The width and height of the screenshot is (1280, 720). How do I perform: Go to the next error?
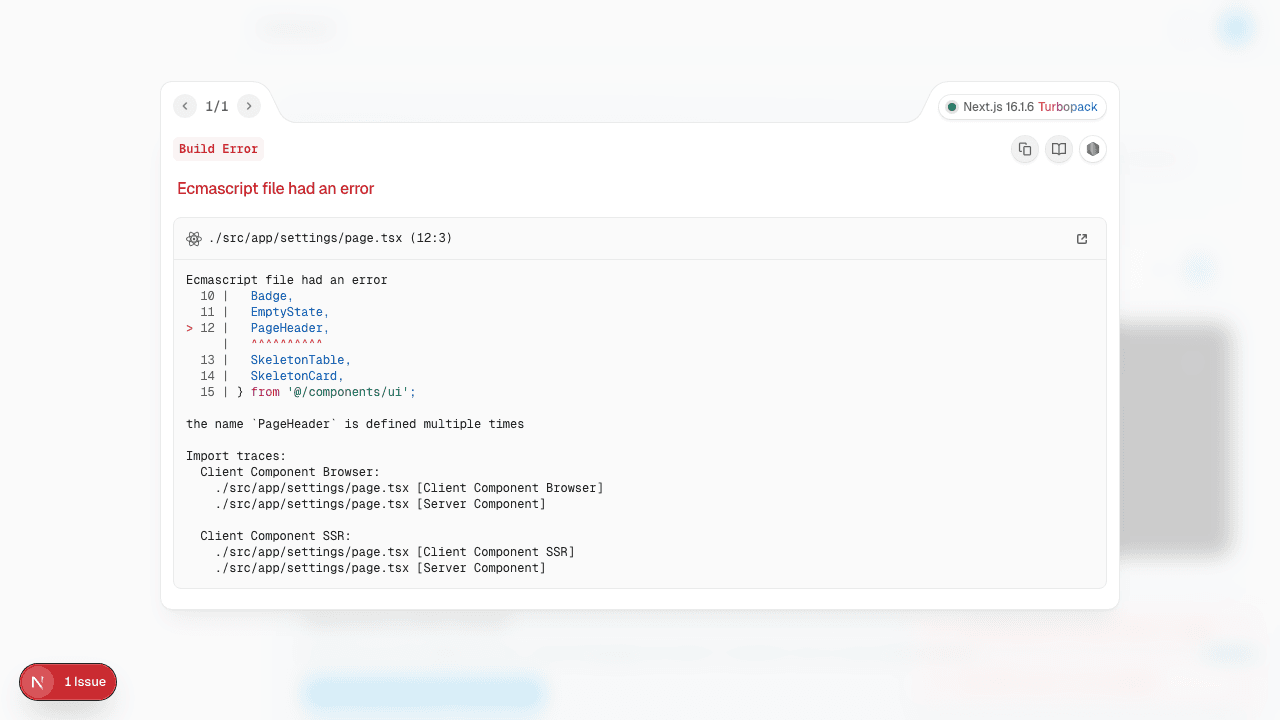click(x=249, y=105)
